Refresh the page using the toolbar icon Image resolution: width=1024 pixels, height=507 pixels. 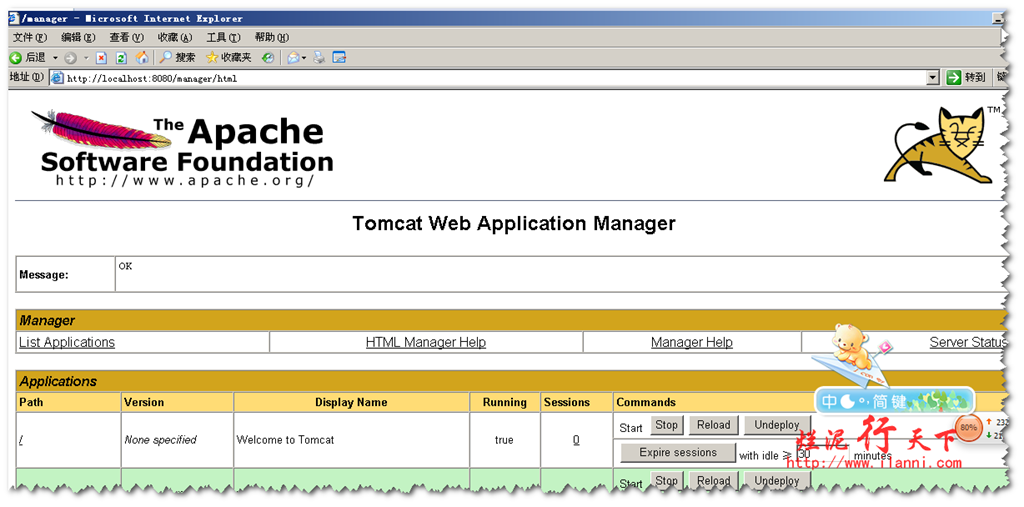pos(121,58)
